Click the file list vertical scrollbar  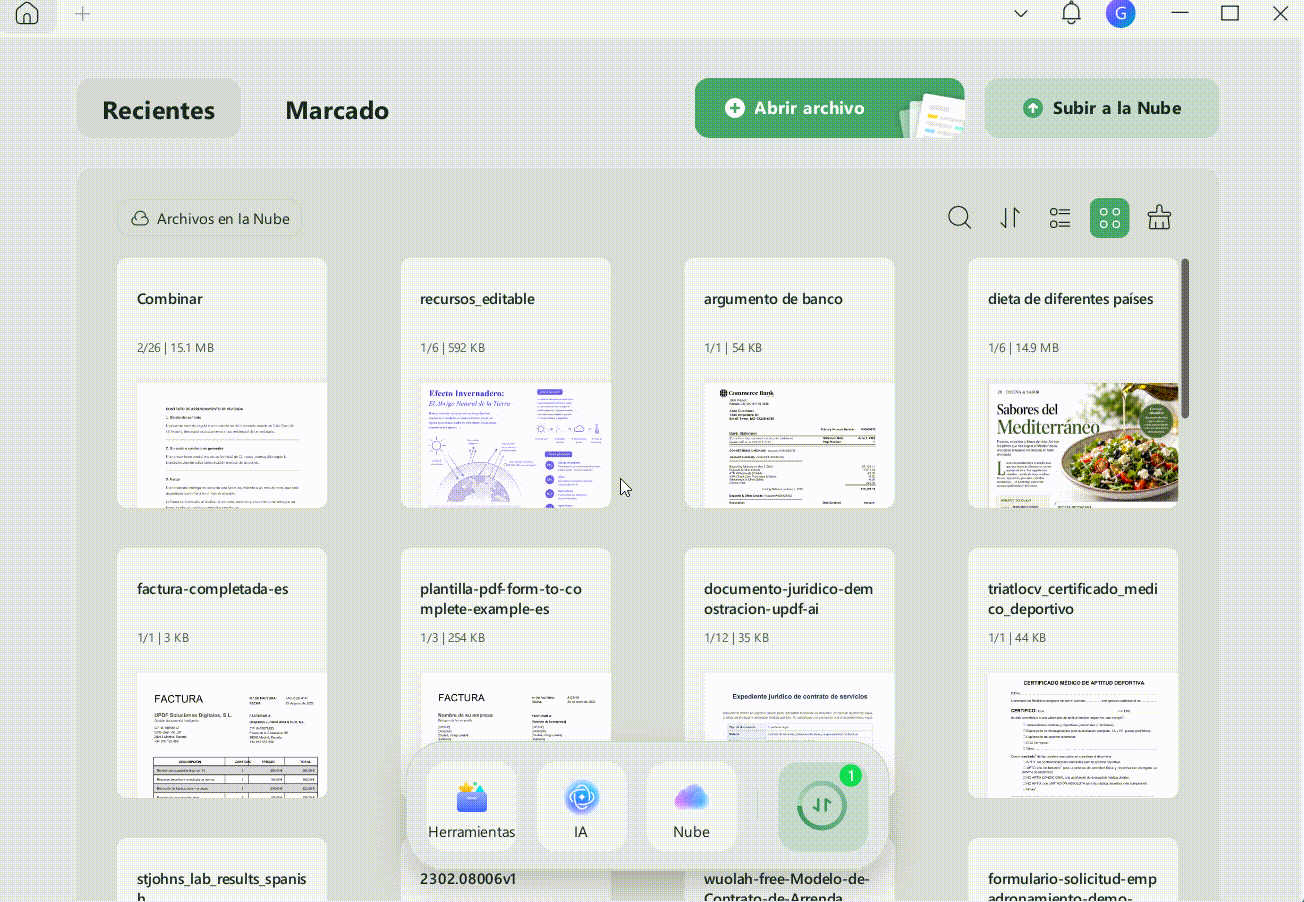coord(1185,338)
